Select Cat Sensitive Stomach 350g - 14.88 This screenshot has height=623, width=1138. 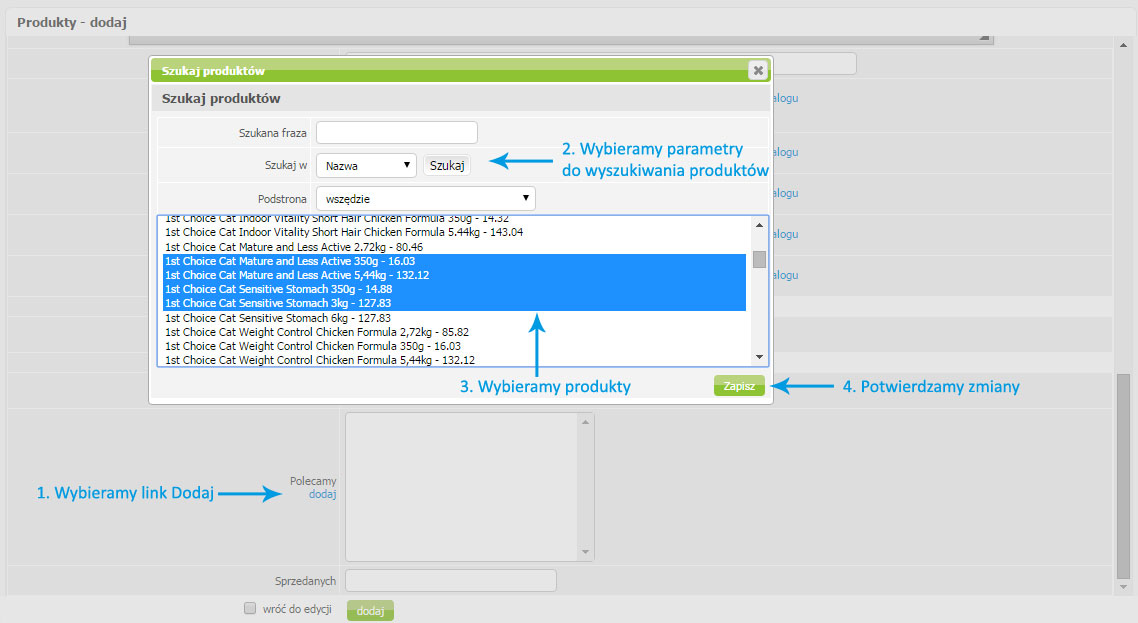click(x=454, y=289)
